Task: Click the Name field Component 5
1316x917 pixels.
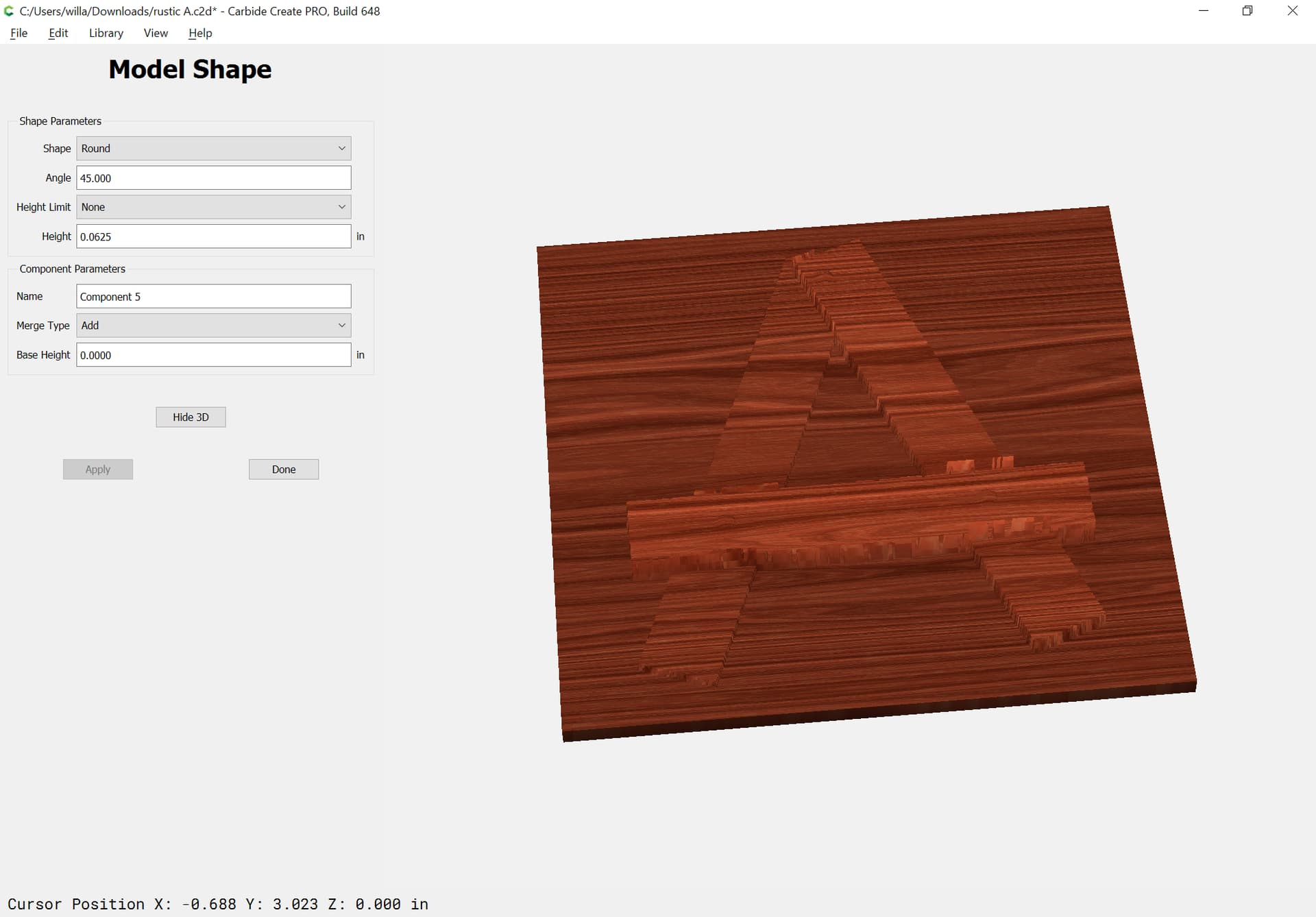Action: pyautogui.click(x=214, y=297)
